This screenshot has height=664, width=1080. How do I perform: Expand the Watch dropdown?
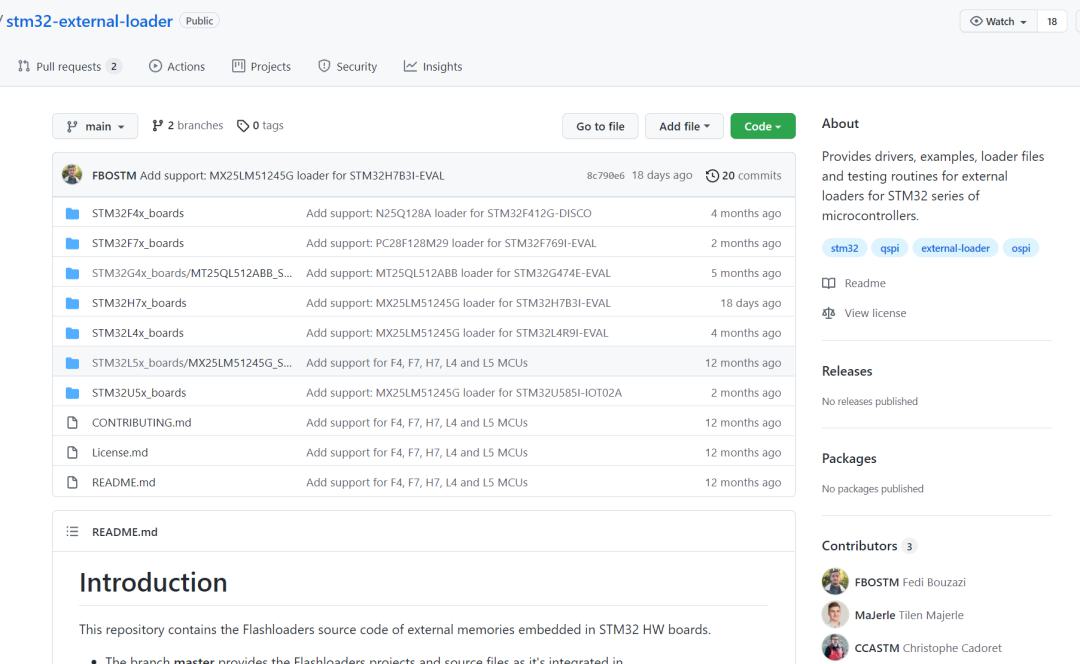coord(998,21)
